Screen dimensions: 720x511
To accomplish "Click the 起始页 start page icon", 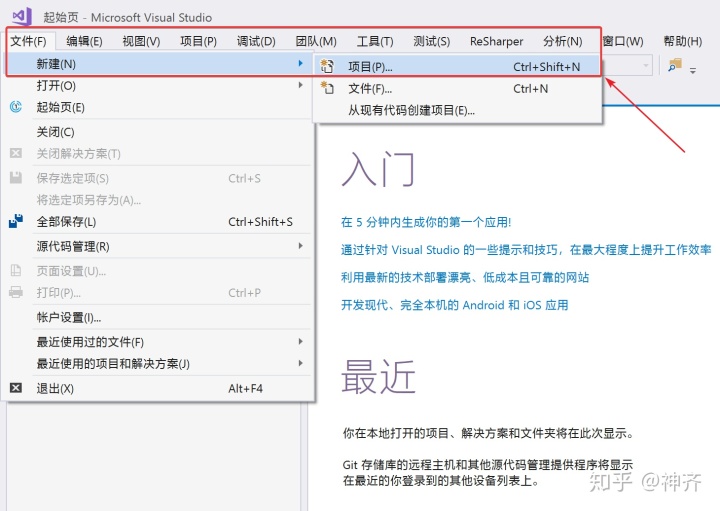I will (x=16, y=107).
